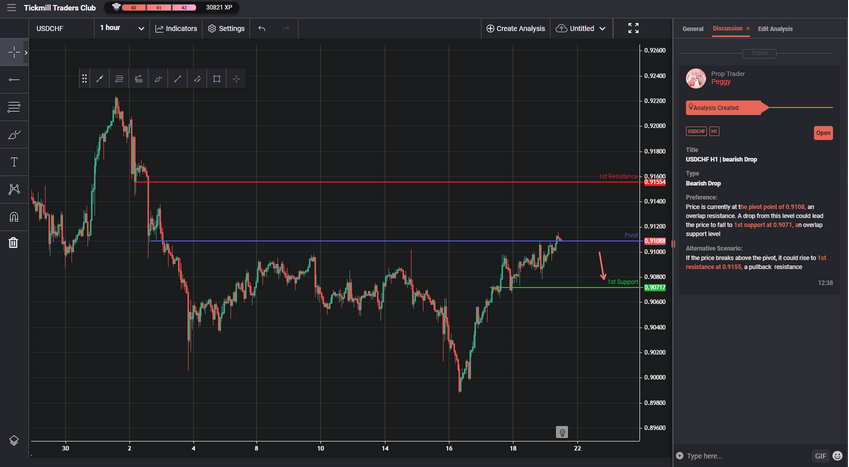Open the emoji picker
The height and width of the screenshot is (467, 849).
pos(838,456)
